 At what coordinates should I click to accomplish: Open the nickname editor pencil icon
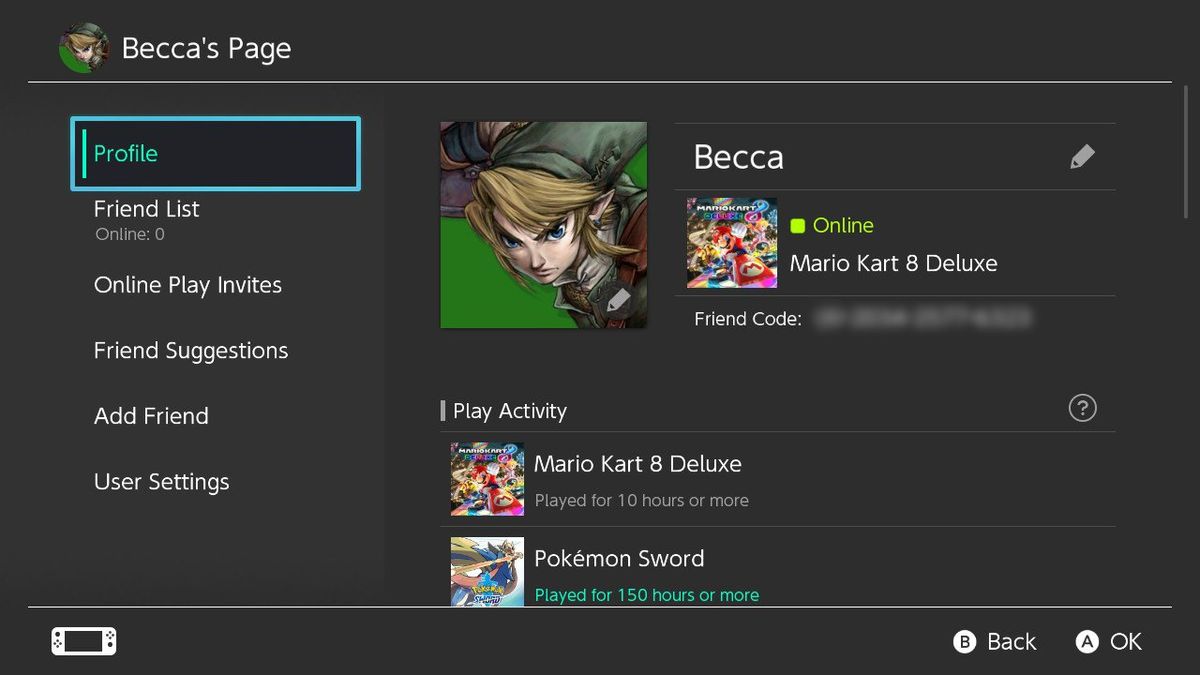[1082, 156]
